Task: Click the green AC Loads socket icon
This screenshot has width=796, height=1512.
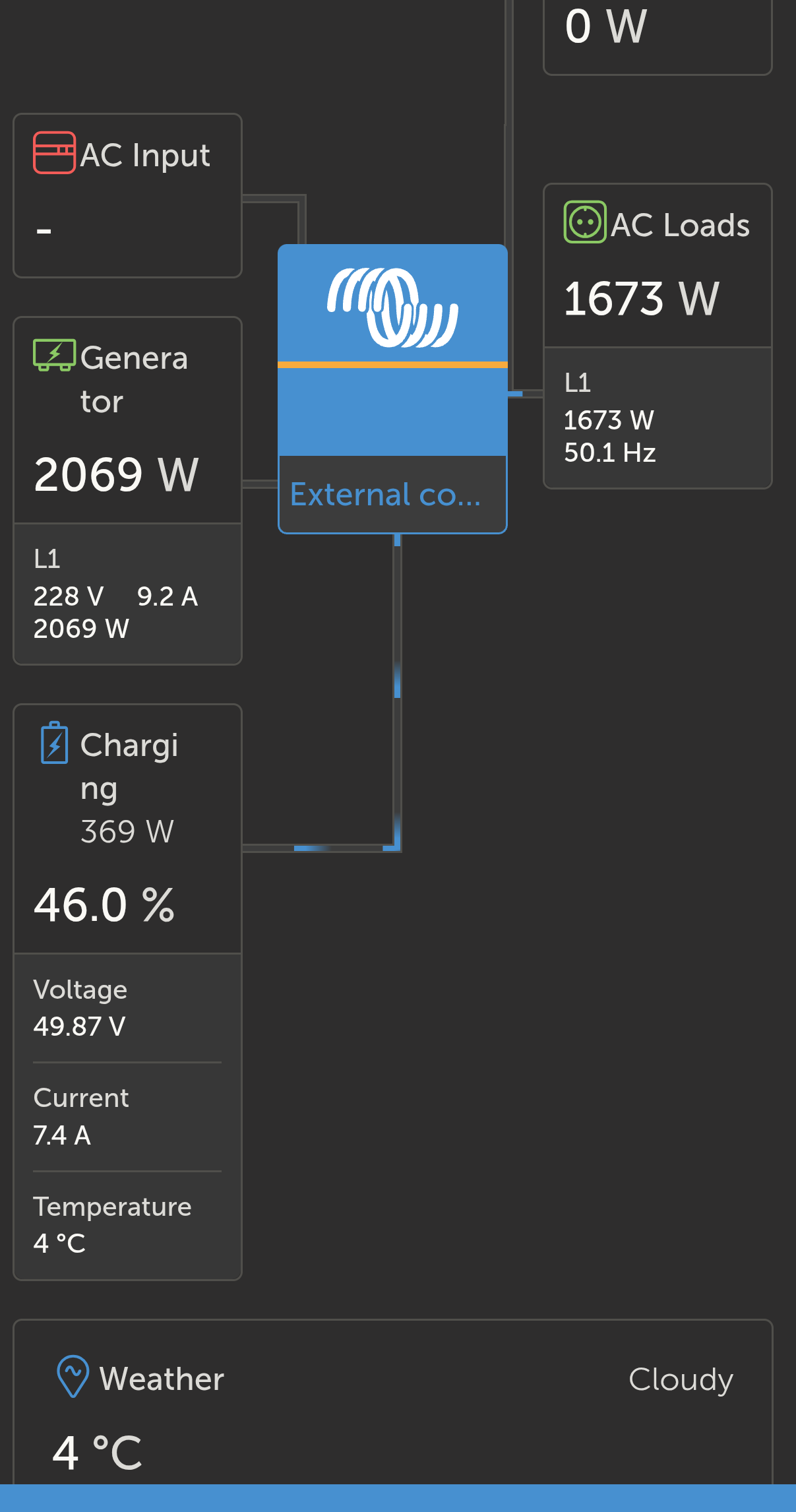Action: (585, 222)
